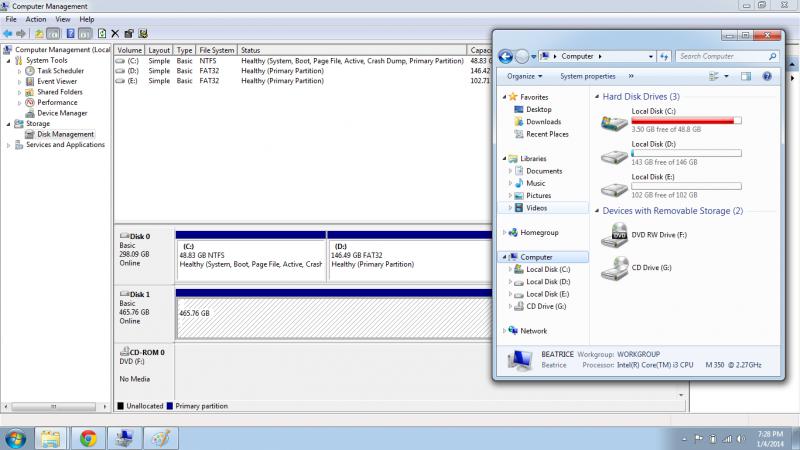Open Help from blue question-mark toolbar icon
This screenshot has height=450, width=800.
pyautogui.click(x=70, y=34)
